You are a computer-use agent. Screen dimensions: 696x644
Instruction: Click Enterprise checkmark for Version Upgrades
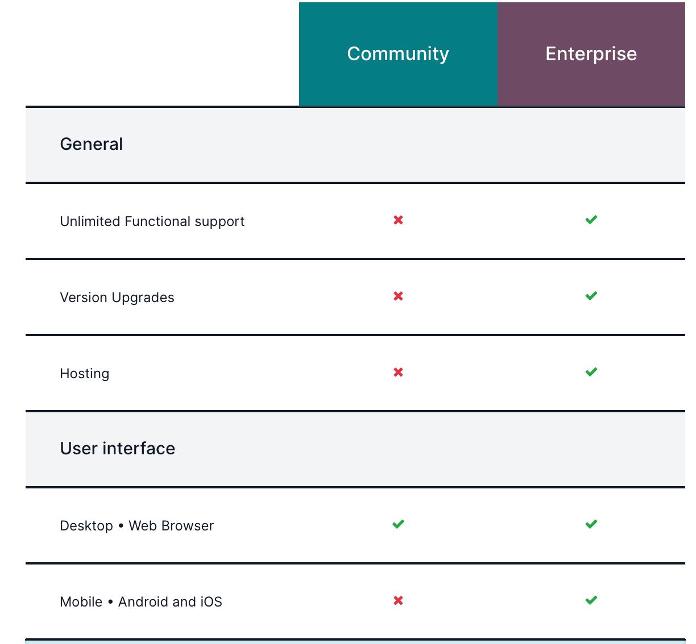click(591, 296)
